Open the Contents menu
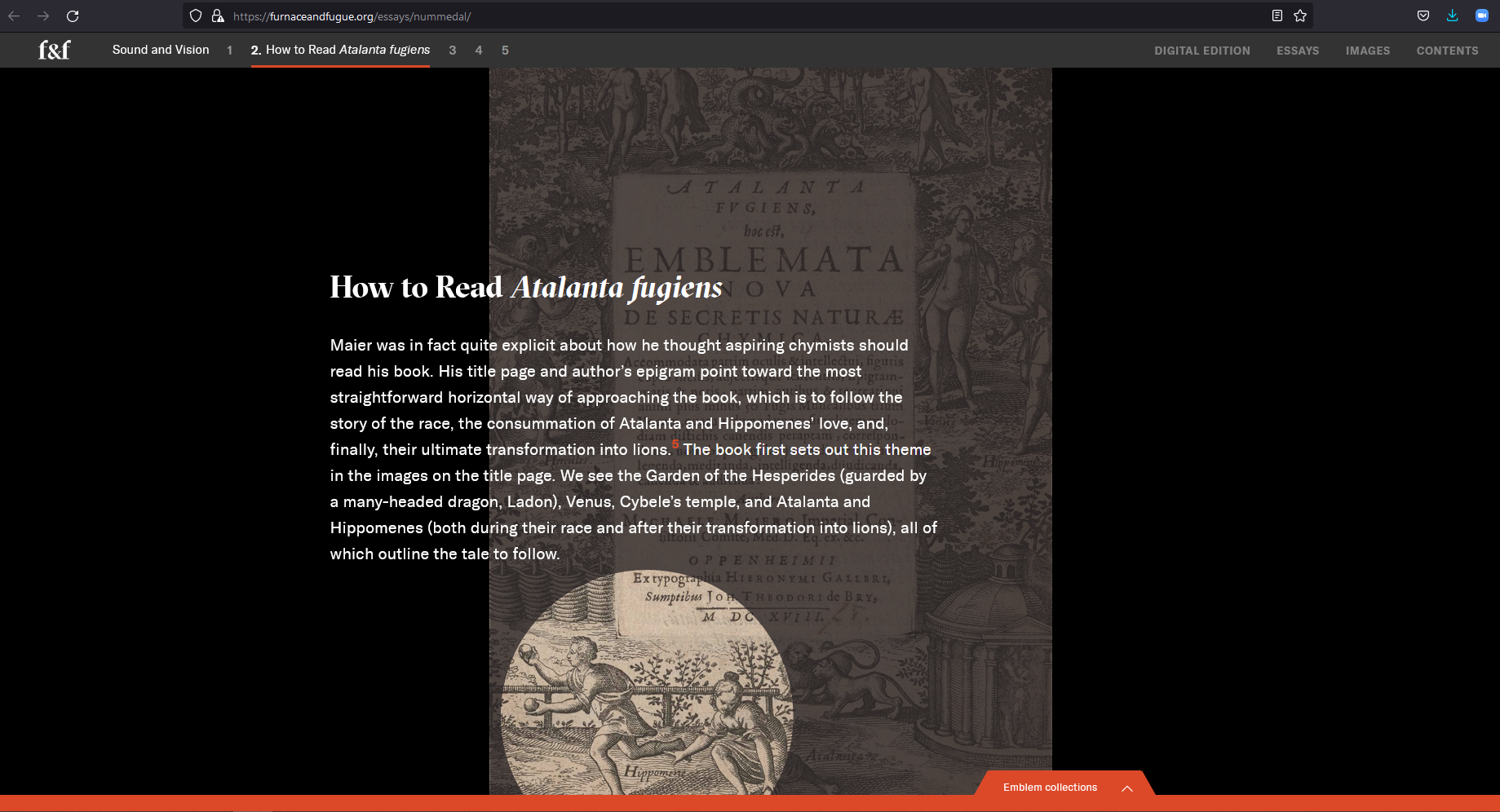1500x812 pixels. point(1447,51)
